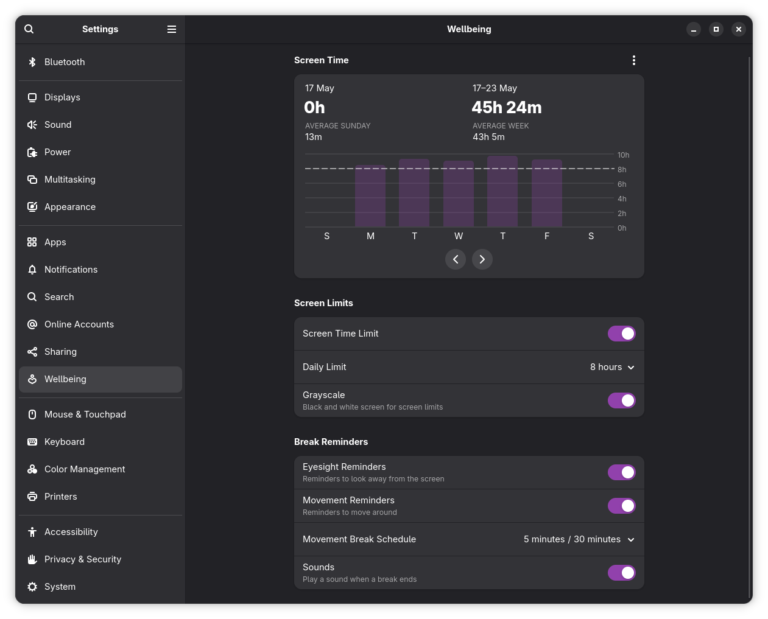The height and width of the screenshot is (619, 768).
Task: Open Privacy & Security panel
Action: tap(100, 559)
